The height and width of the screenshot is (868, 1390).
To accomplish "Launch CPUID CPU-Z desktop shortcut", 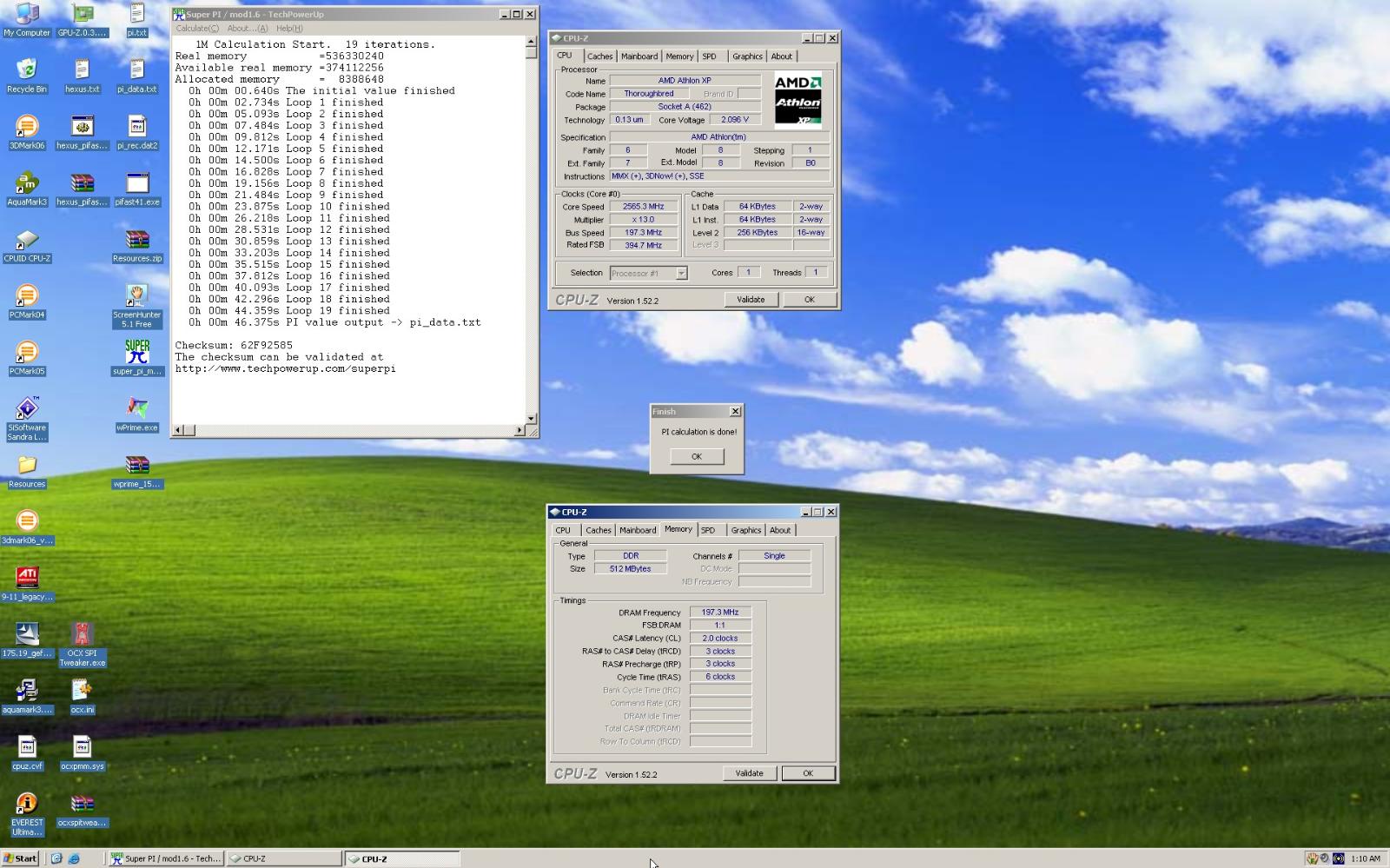I will coord(27,245).
